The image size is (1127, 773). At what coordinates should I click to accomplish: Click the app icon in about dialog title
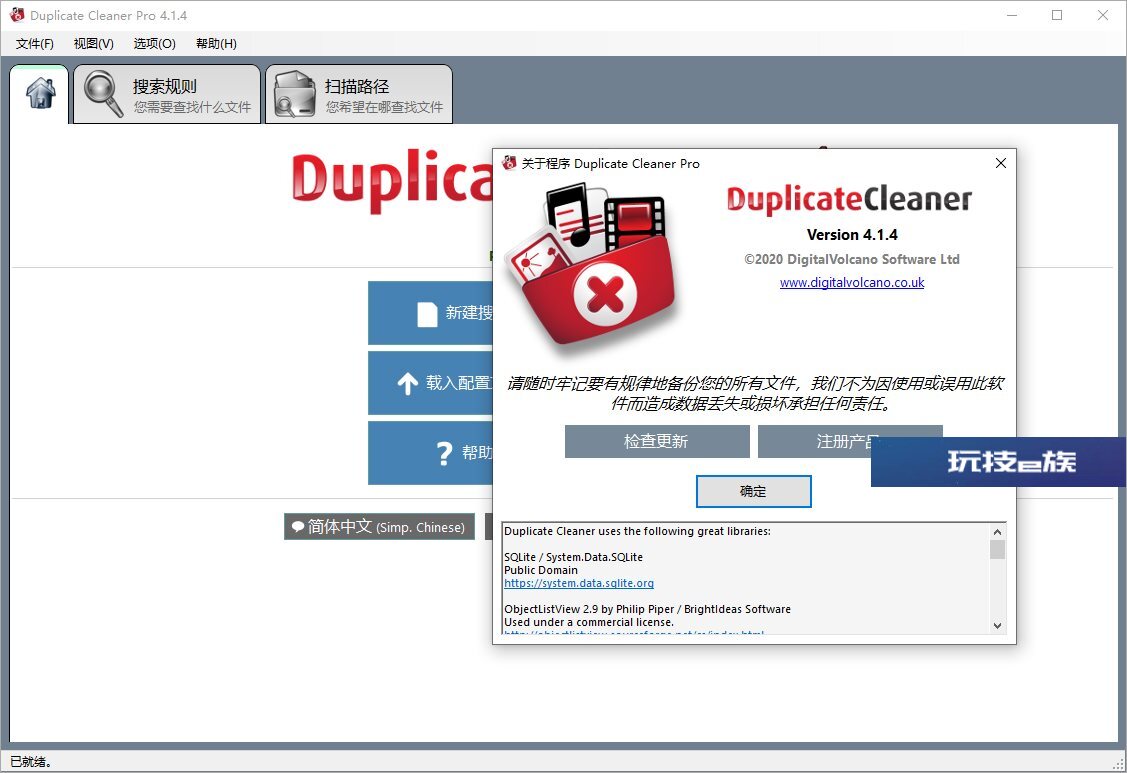coord(509,163)
